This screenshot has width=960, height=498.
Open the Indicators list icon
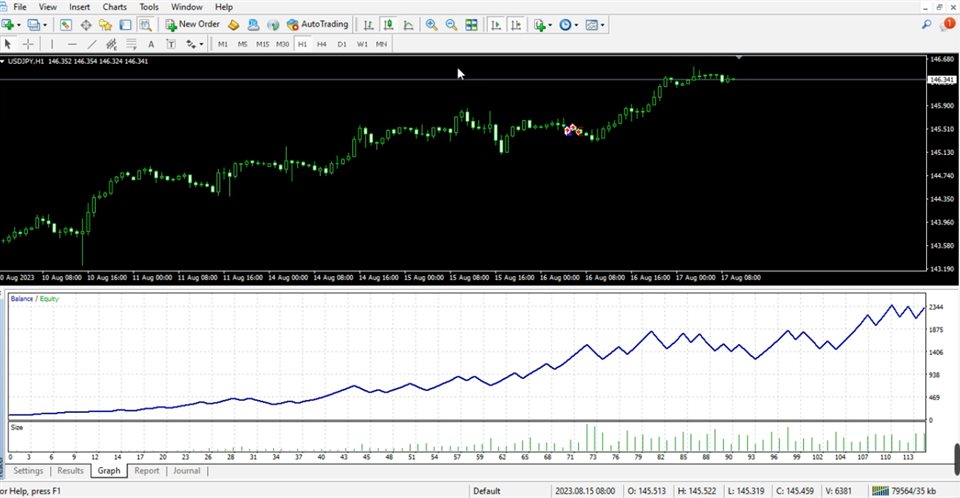click(539, 25)
